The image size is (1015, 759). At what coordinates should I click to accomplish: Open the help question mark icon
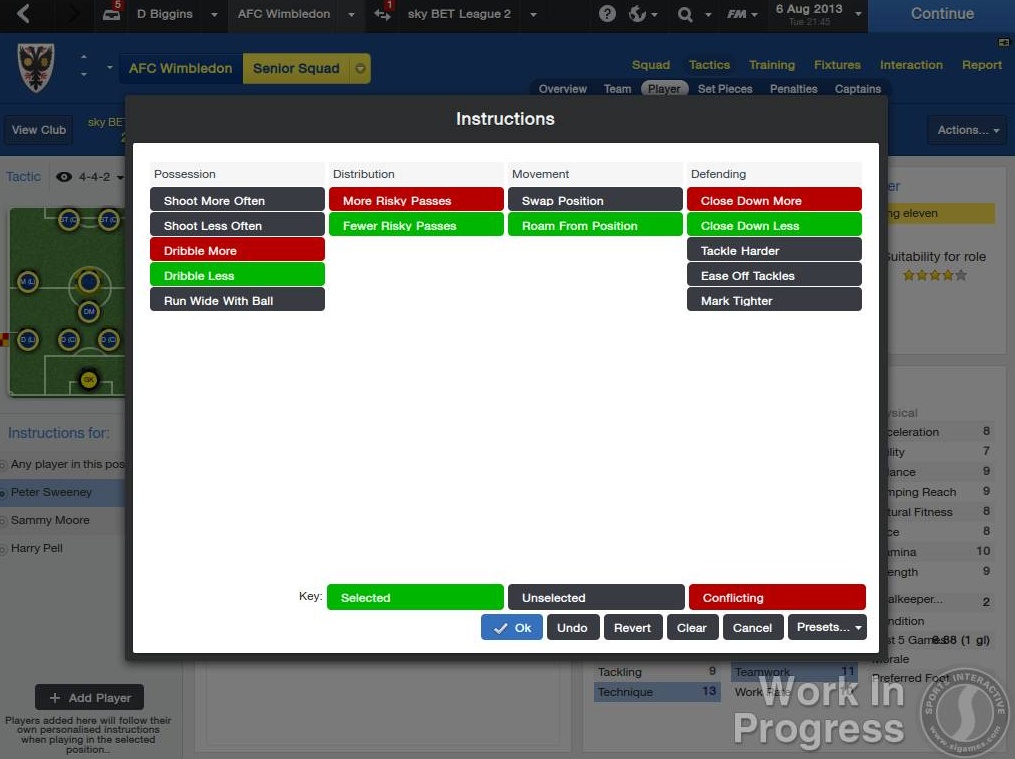[607, 14]
